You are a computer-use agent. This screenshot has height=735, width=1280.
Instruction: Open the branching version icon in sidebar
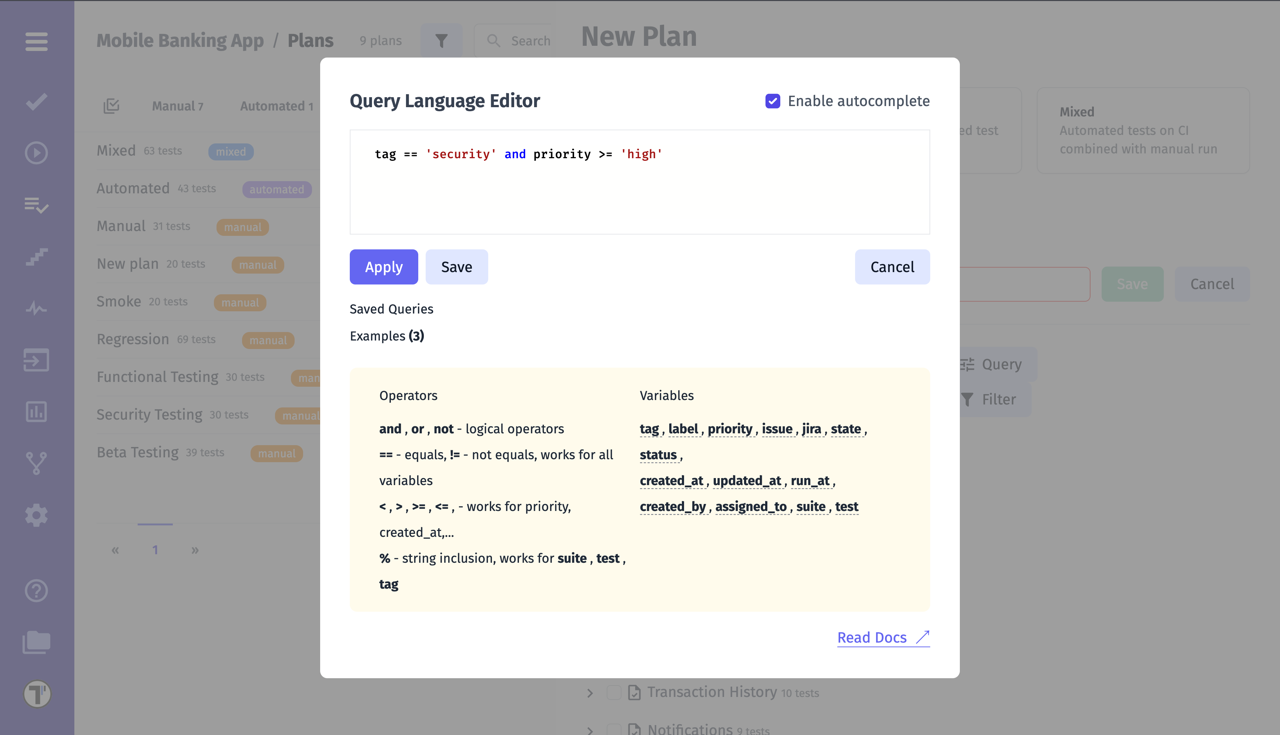(36, 463)
